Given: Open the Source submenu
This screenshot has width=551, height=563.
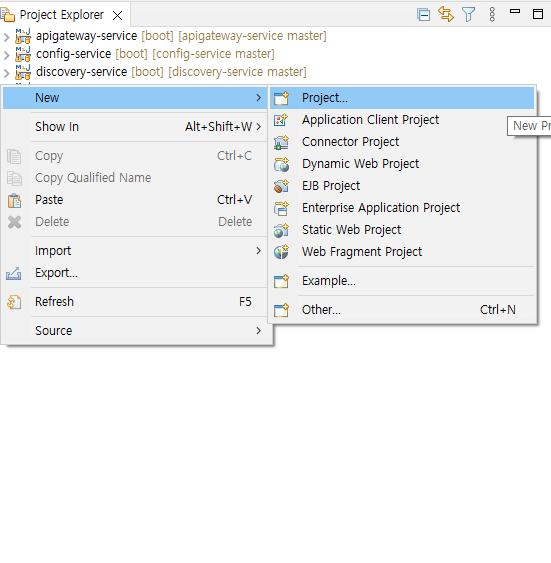Looking at the screenshot, I should 135,331.
